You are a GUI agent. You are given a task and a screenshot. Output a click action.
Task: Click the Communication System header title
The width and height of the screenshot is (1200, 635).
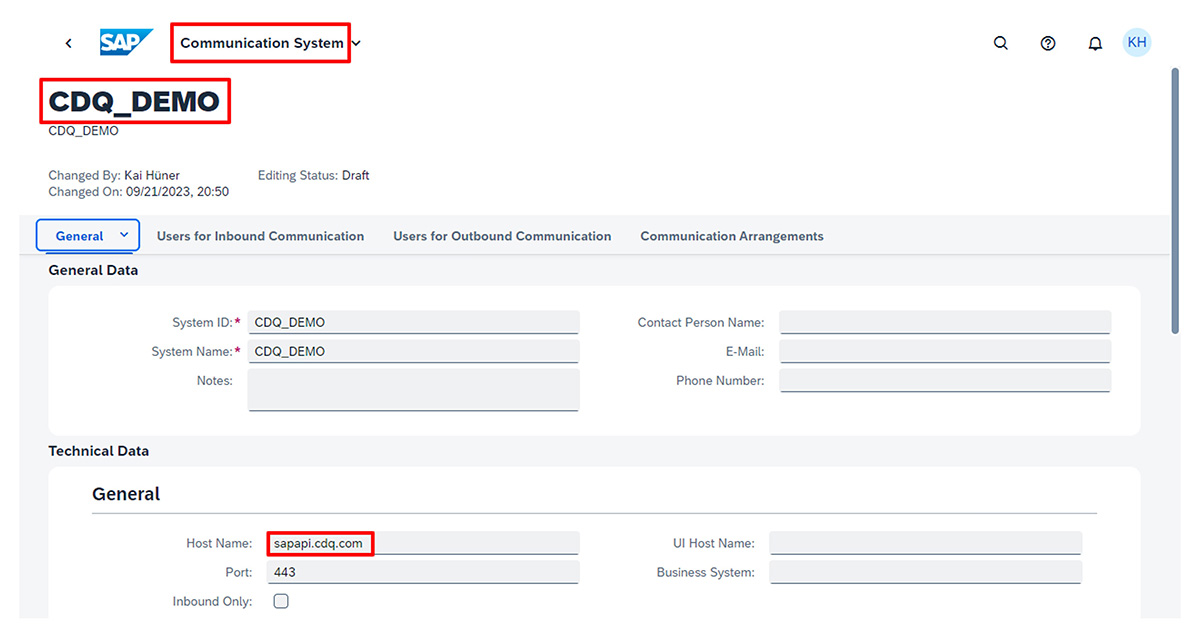pos(262,43)
